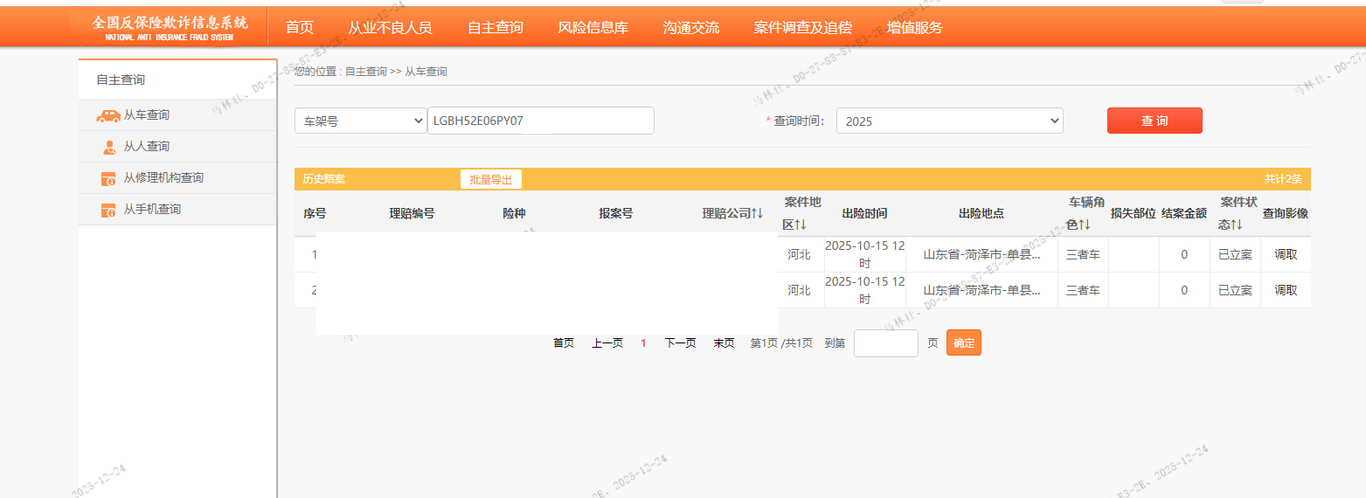The image size is (1366, 498).
Task: Open the 风险信息库 menu
Action: (593, 28)
